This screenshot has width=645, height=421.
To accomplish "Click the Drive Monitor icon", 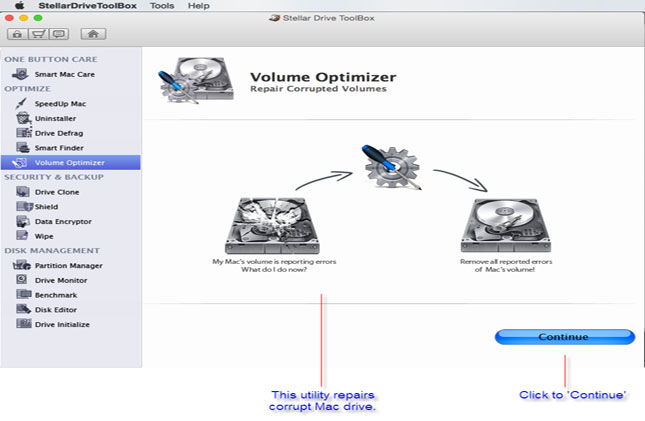I will [x=21, y=279].
